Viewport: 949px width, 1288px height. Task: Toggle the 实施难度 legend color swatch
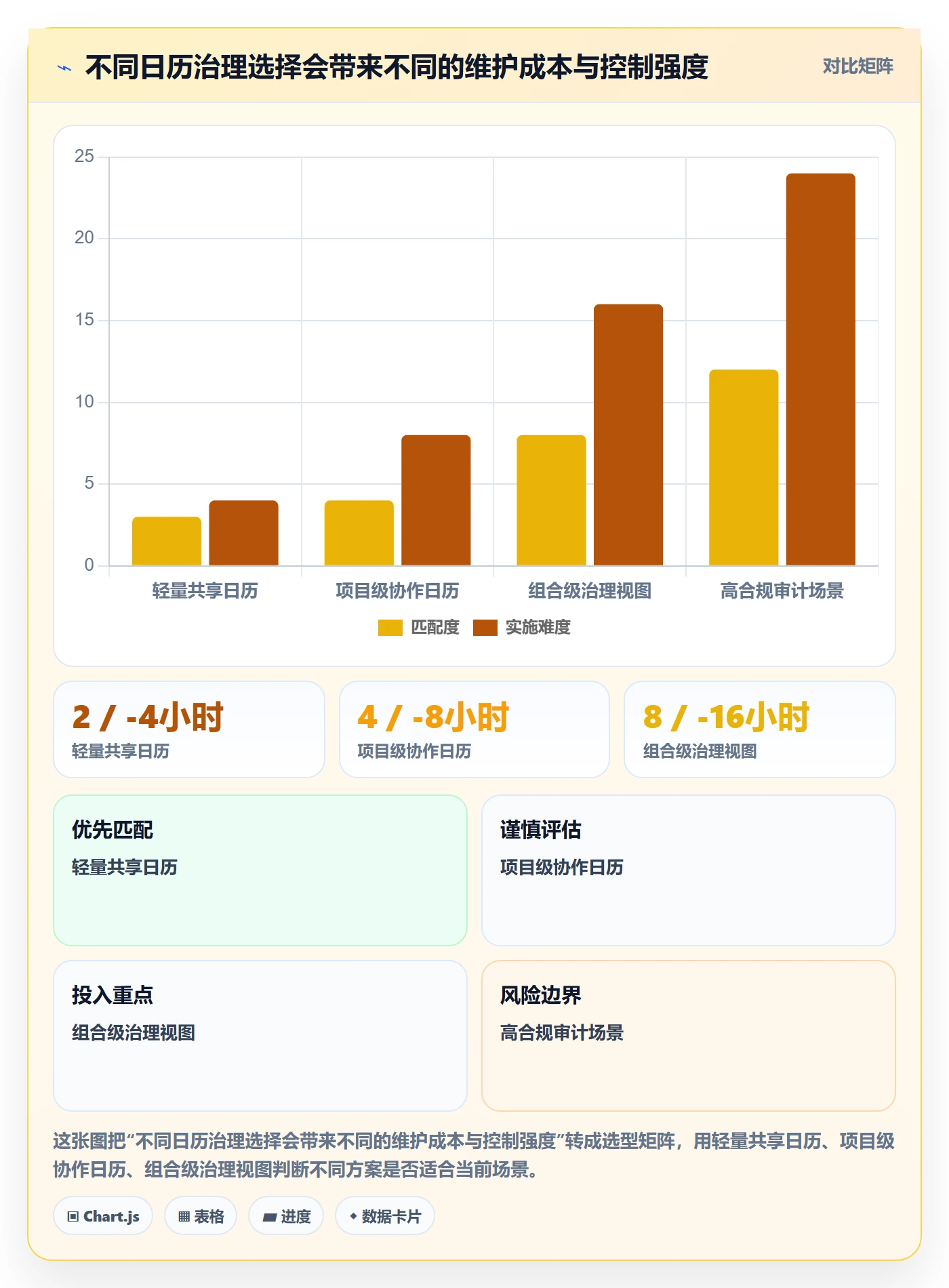click(485, 628)
